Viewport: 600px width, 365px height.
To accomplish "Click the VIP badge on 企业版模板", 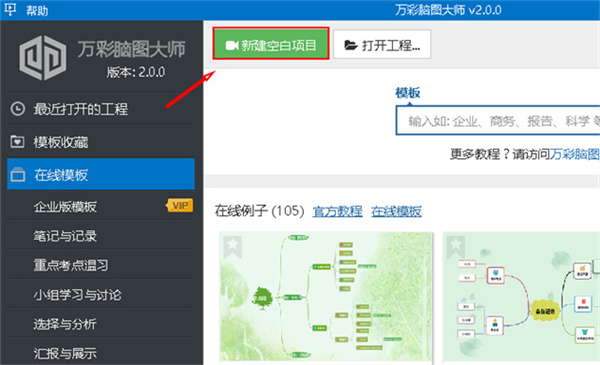I will pos(179,206).
